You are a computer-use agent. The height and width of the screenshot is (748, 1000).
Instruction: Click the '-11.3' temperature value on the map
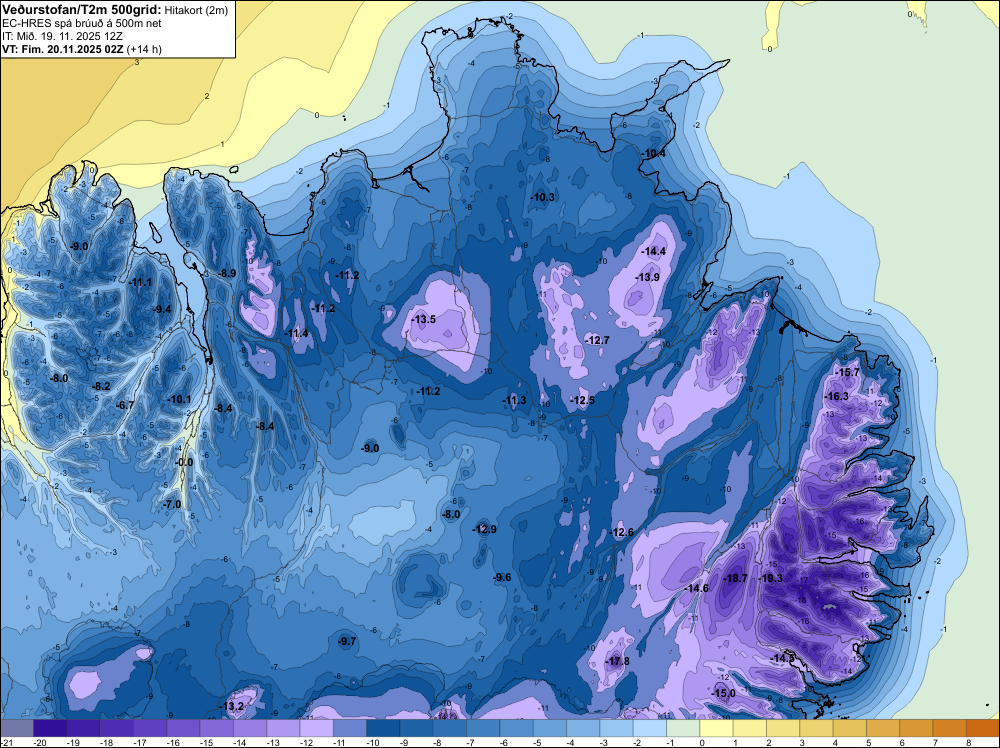click(x=515, y=400)
